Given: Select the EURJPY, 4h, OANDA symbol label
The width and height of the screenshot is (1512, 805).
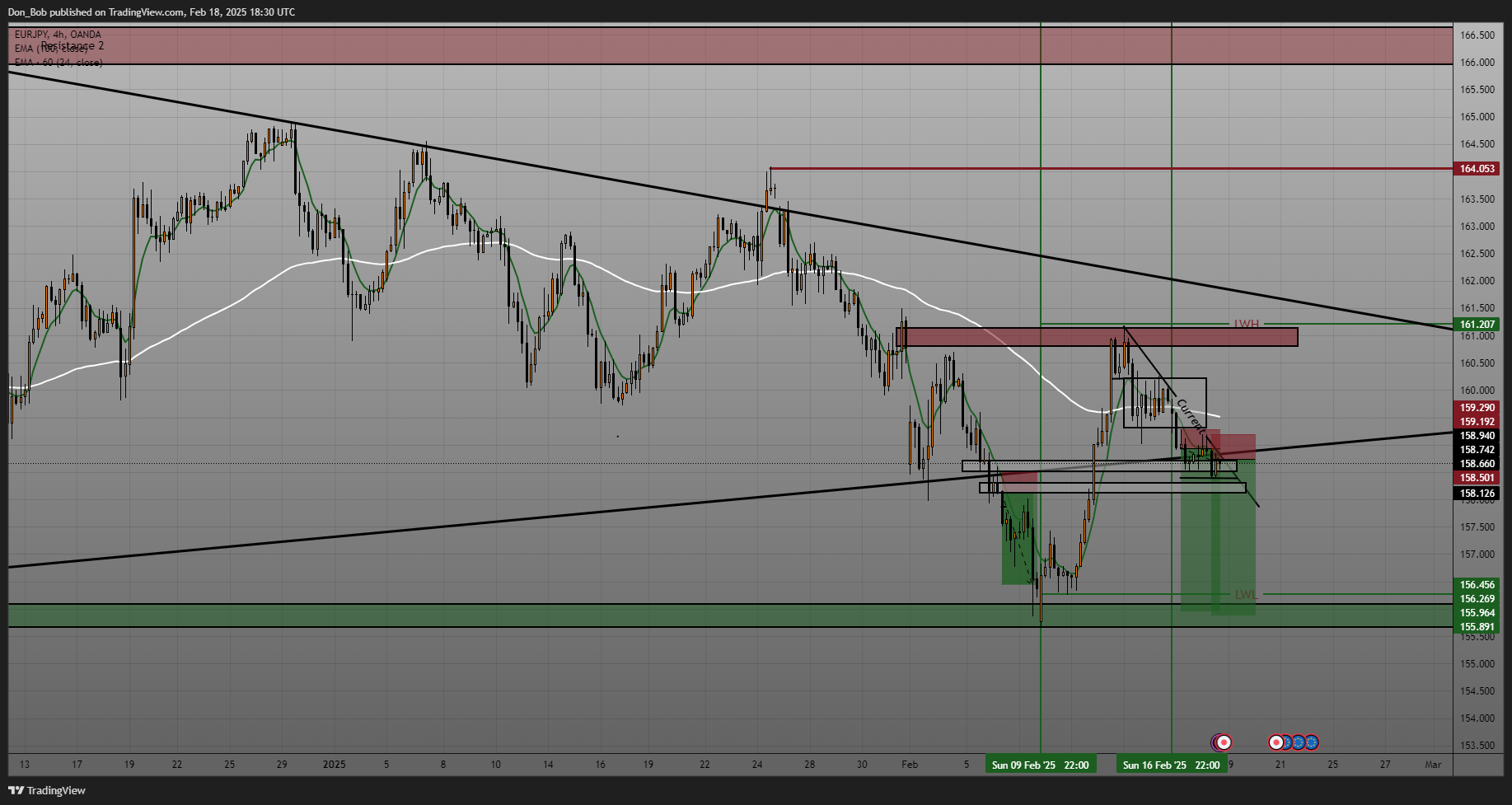Looking at the screenshot, I should pyautogui.click(x=58, y=35).
